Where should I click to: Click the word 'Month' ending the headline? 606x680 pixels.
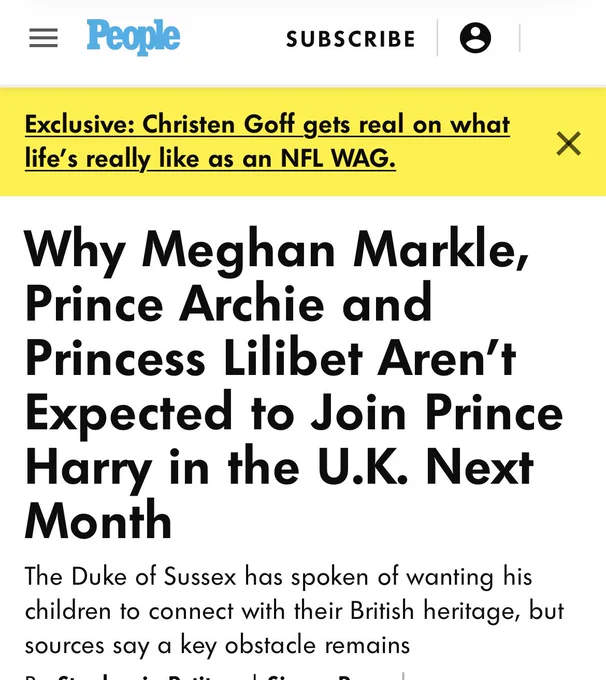[x=98, y=520]
